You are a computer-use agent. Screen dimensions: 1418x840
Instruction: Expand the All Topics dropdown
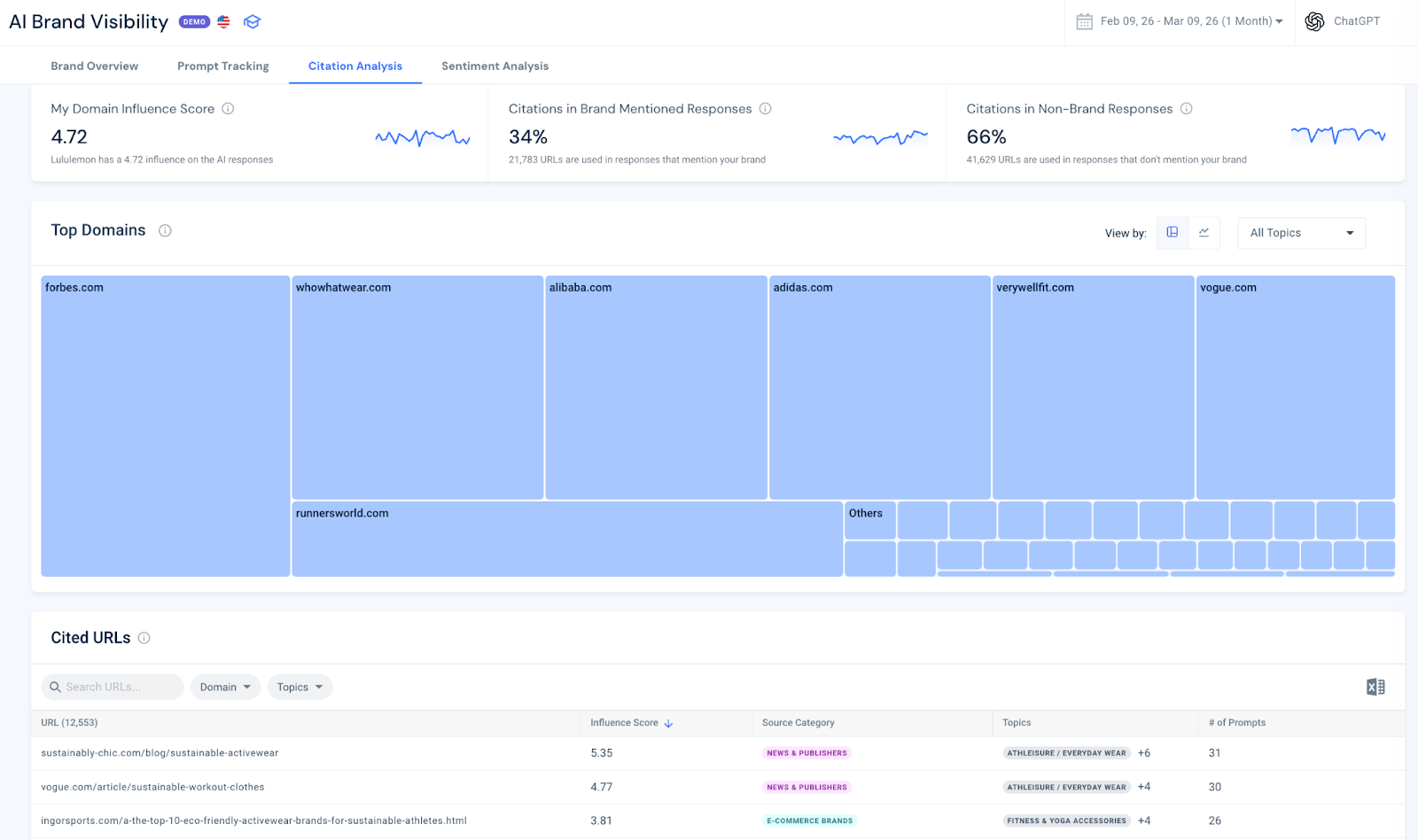click(1301, 233)
